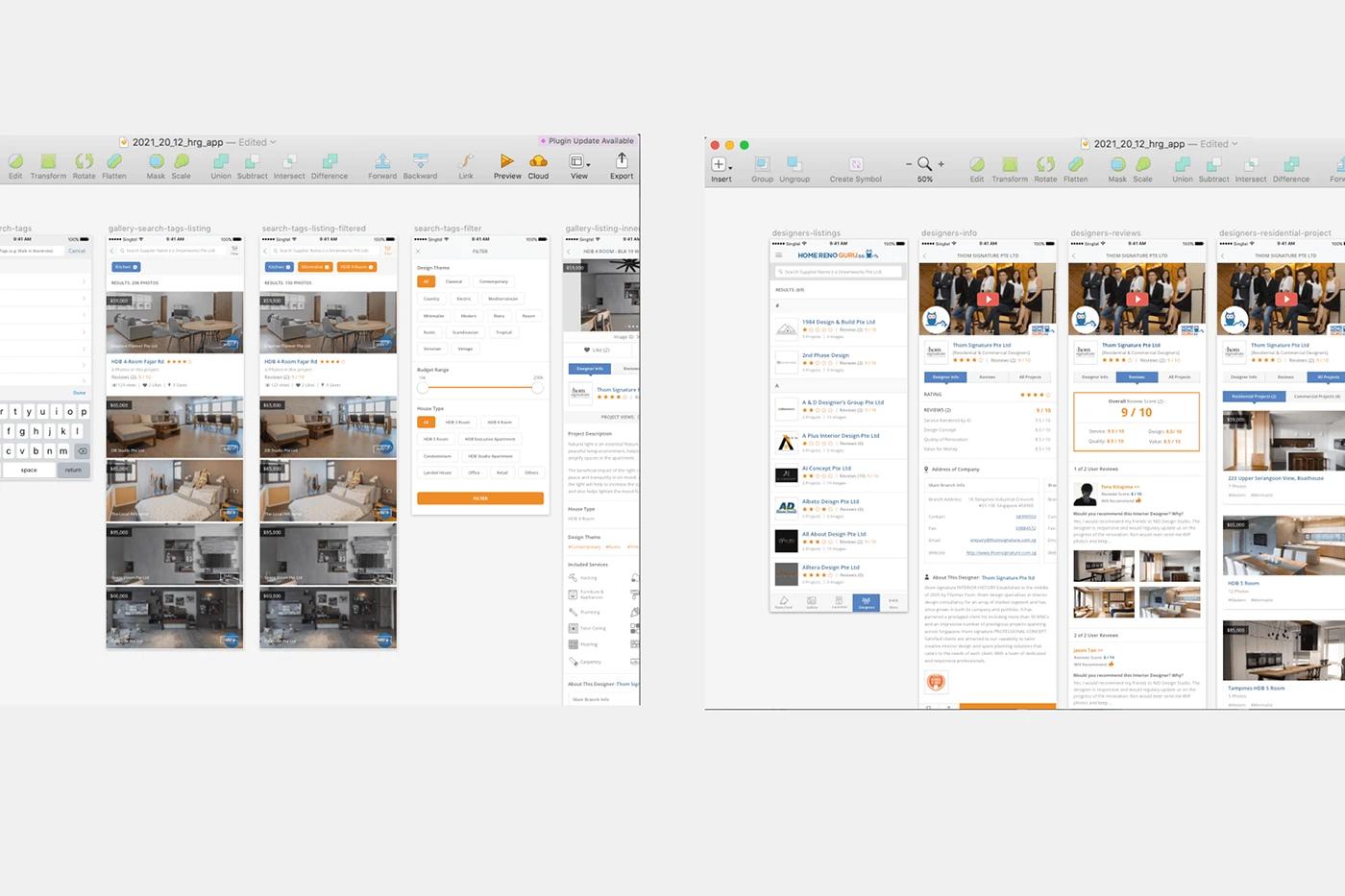Click search field in designers-listings artboard
1345x896 pixels.
839,272
